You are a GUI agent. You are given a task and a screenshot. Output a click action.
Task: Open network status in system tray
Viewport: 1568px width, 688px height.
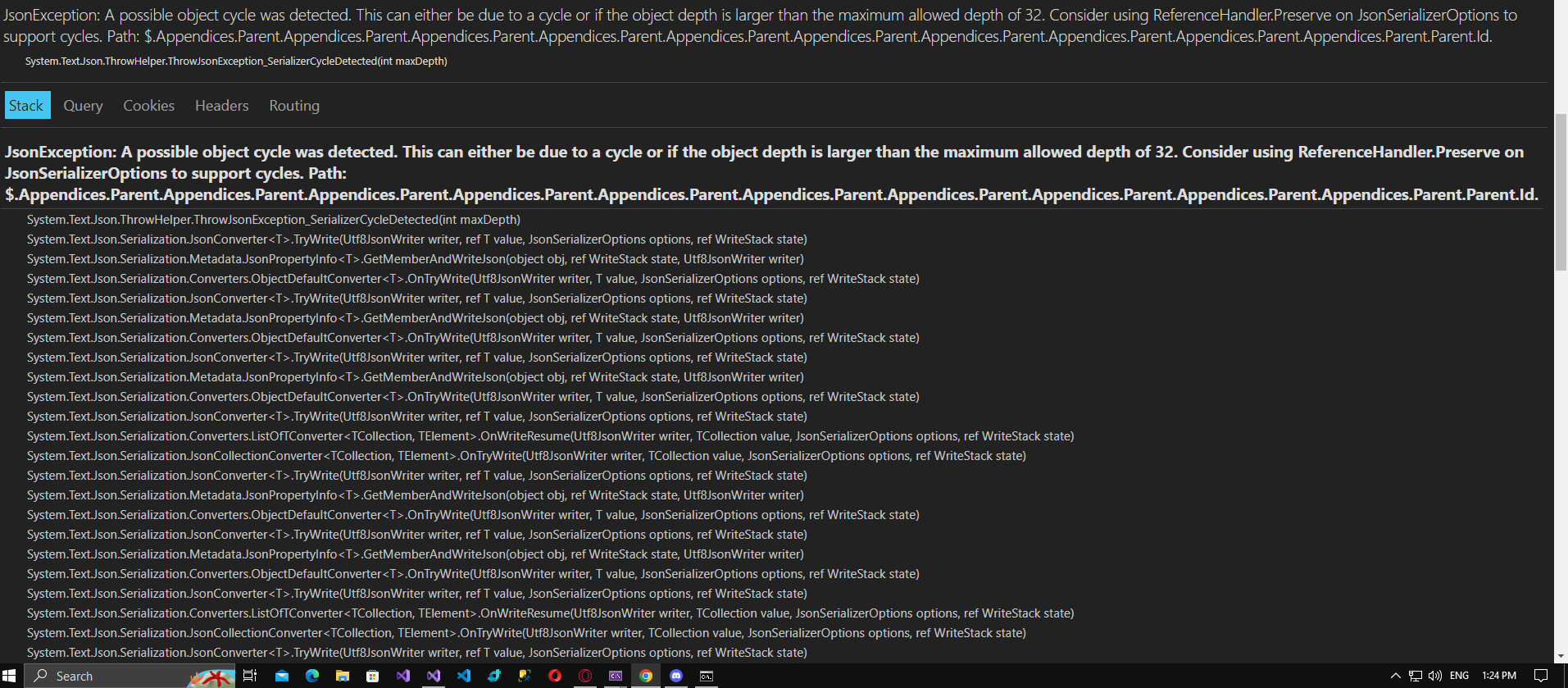1416,676
